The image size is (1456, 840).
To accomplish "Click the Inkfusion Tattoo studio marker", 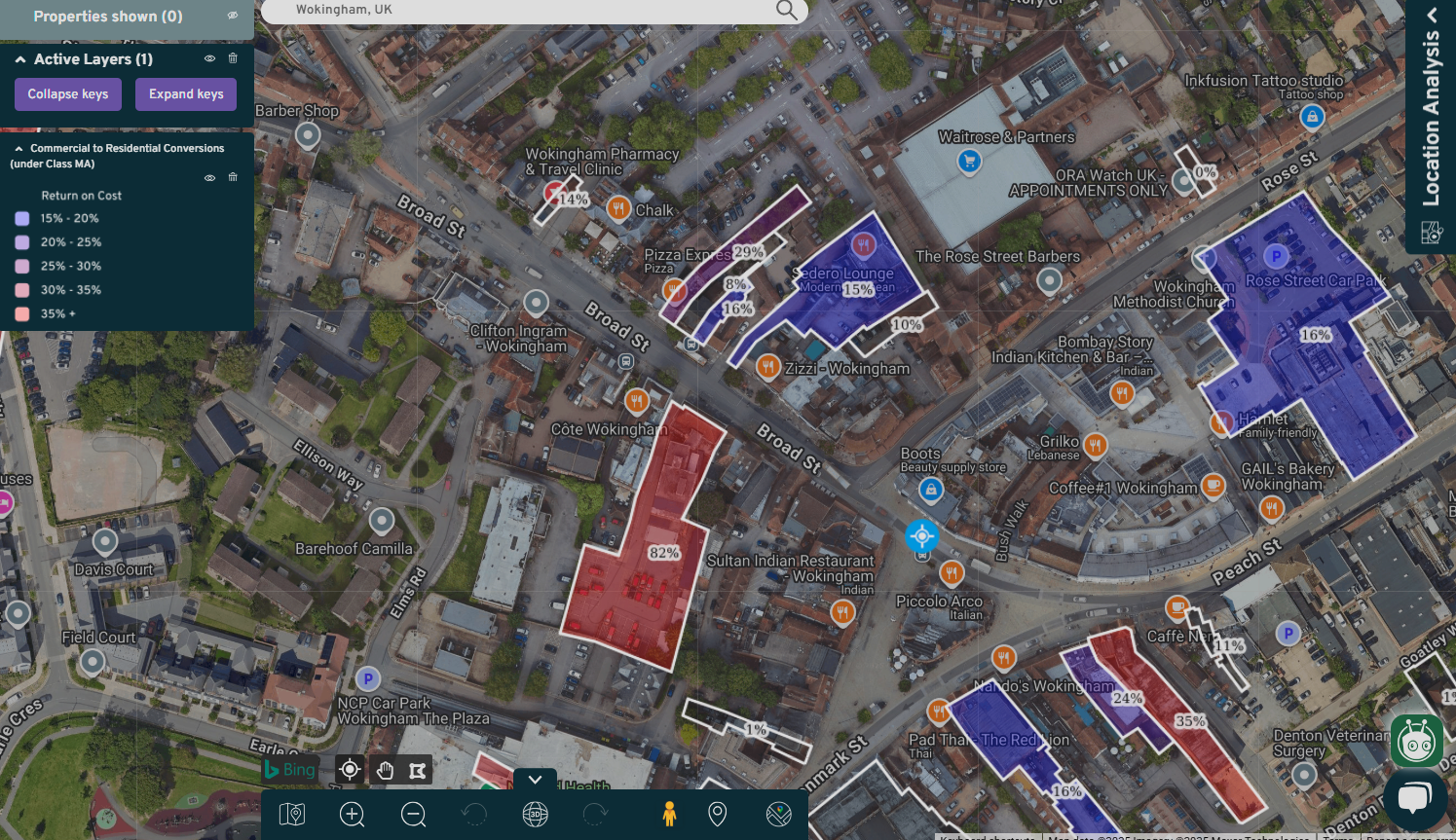I will [1313, 116].
